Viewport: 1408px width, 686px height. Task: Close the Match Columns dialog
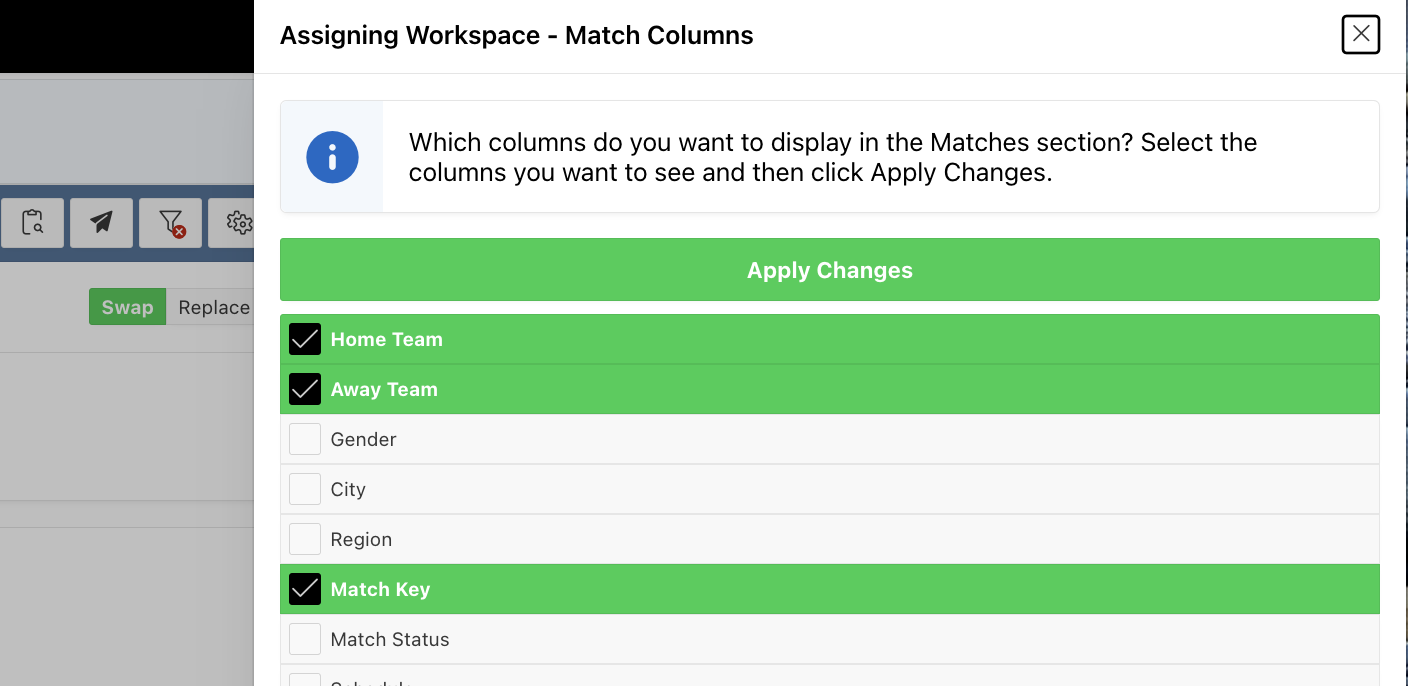1360,35
